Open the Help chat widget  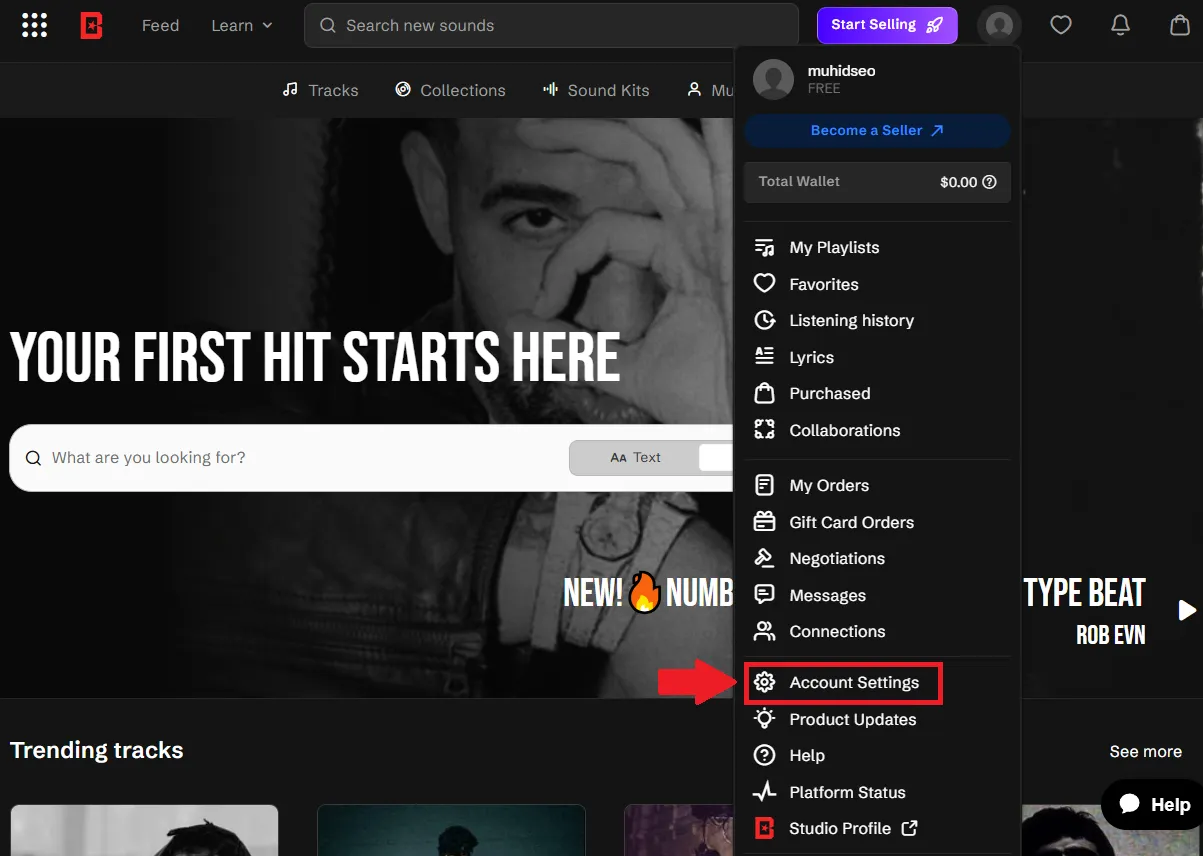(x=1154, y=804)
